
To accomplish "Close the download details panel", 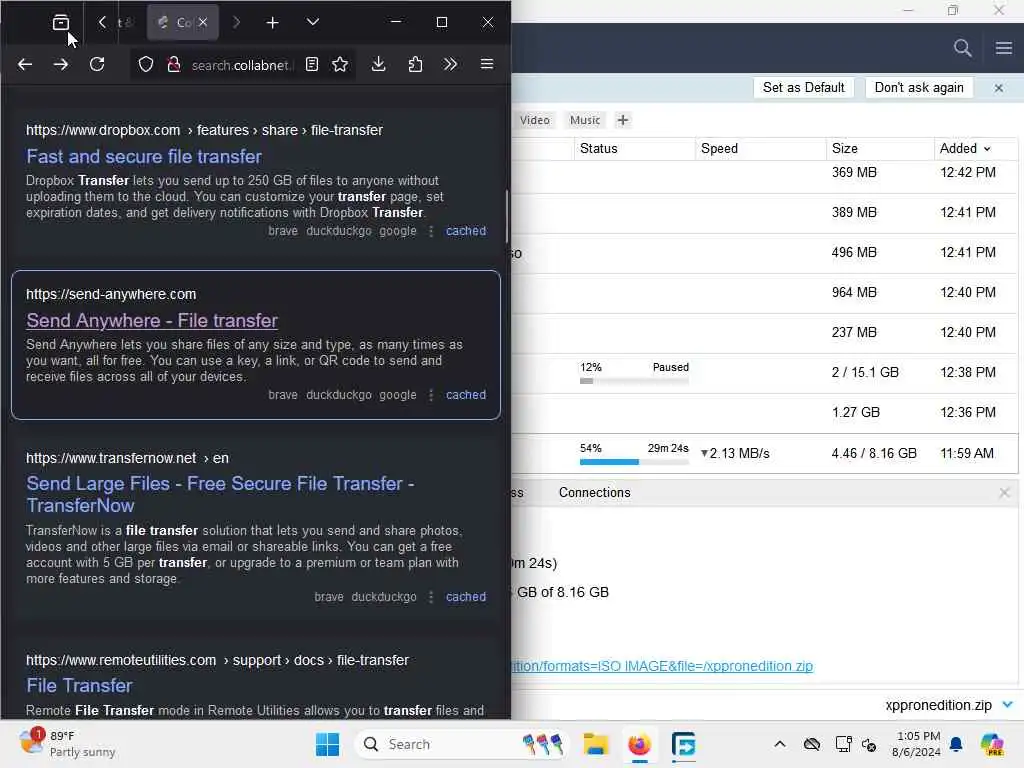I will tap(1004, 492).
